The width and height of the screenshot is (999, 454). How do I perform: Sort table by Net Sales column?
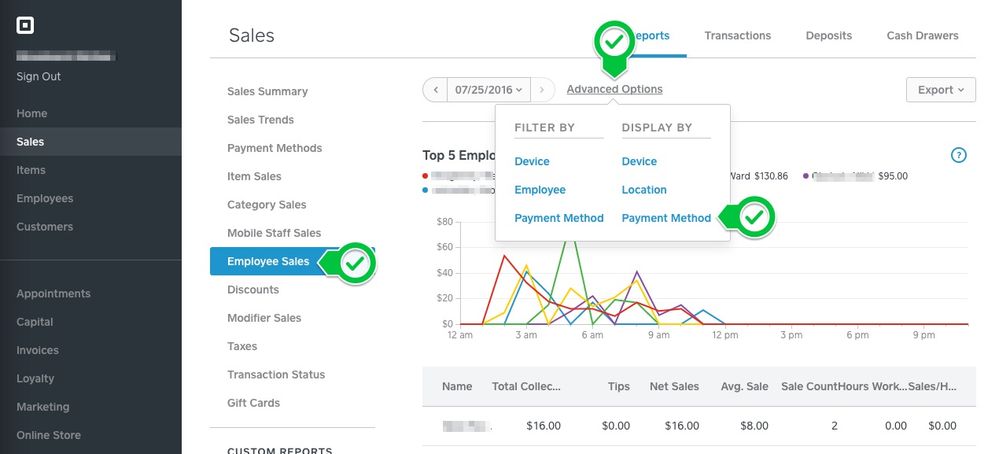(675, 386)
